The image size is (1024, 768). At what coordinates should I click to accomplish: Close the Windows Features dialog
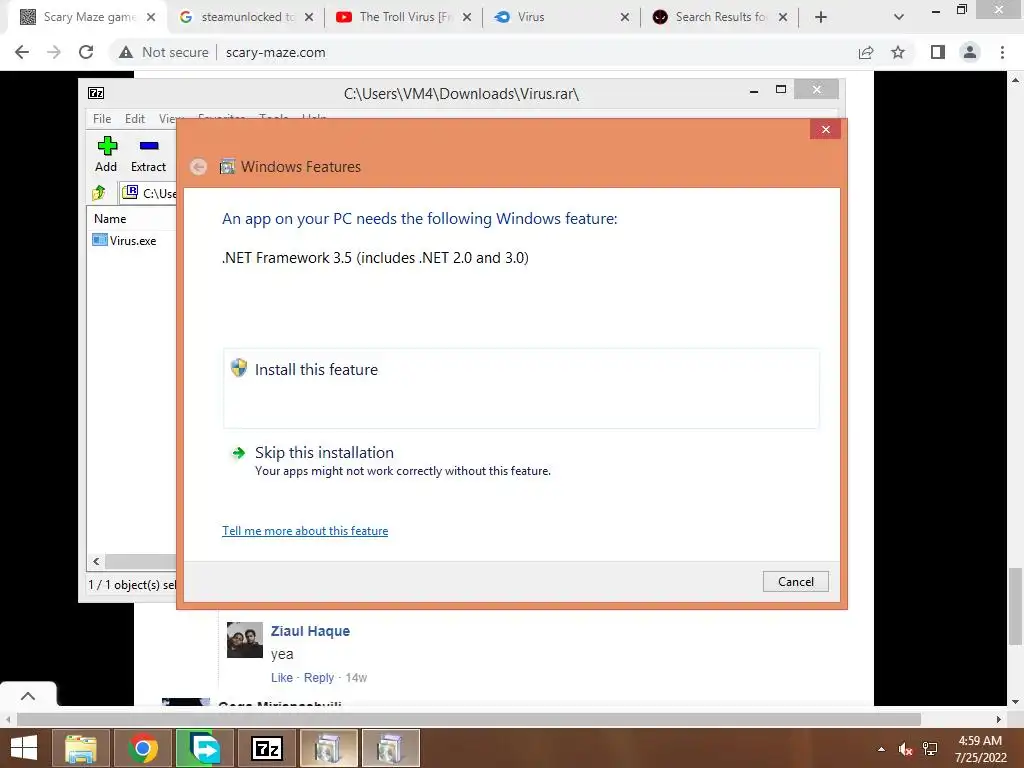(825, 129)
